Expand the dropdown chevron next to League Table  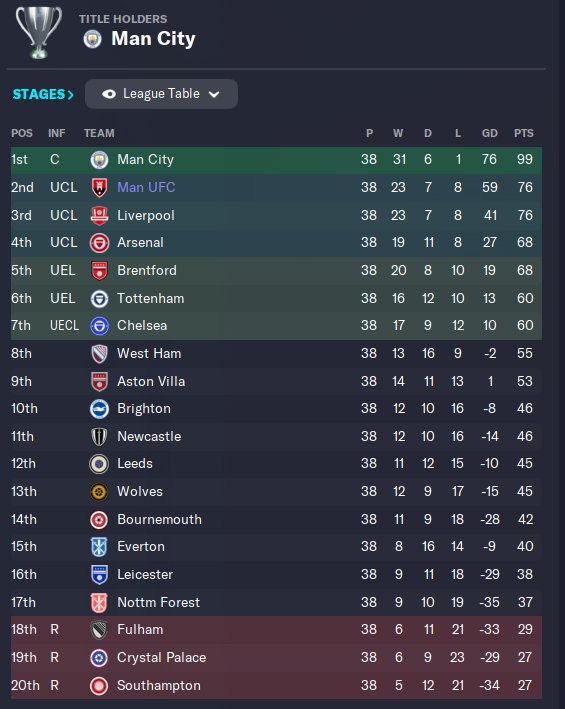click(214, 95)
